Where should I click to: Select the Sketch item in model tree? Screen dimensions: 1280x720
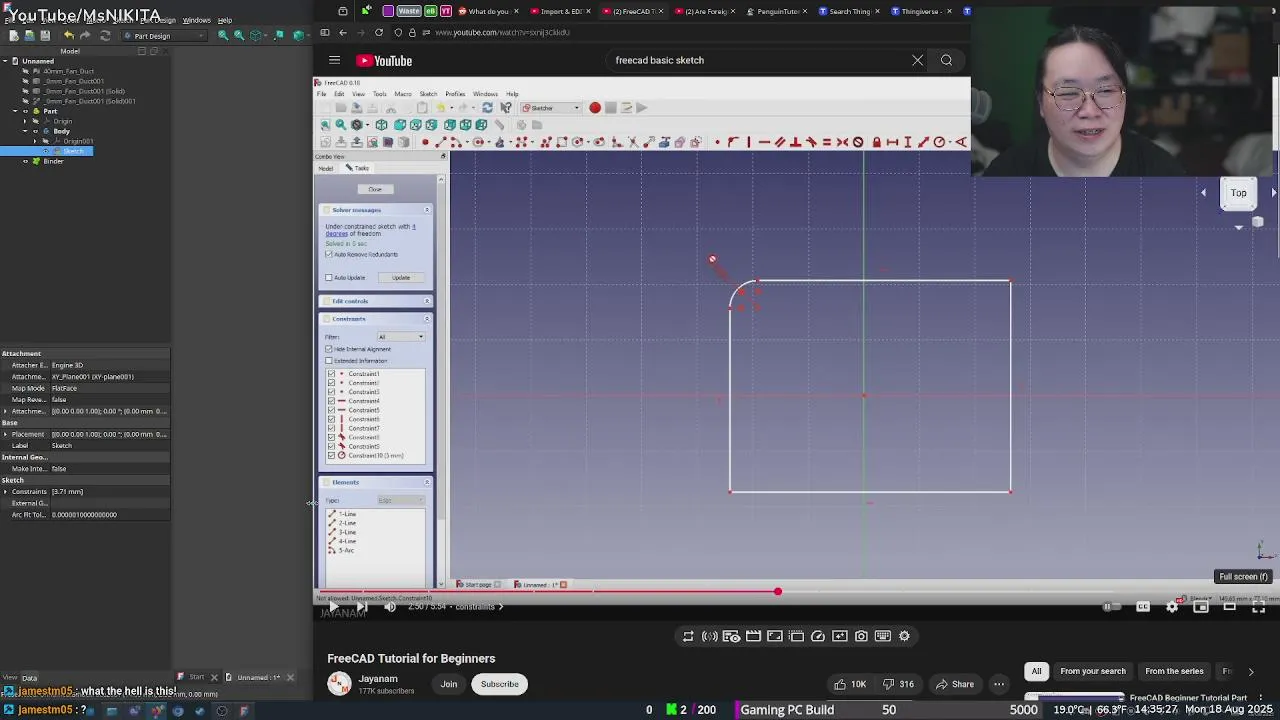point(74,151)
